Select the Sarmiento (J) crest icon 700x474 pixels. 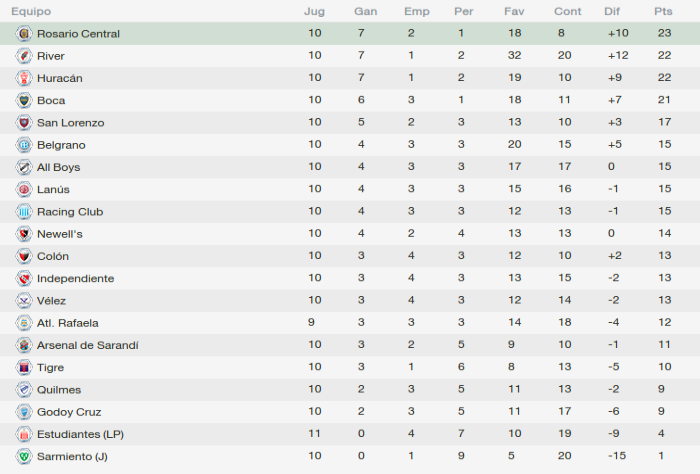click(24, 456)
